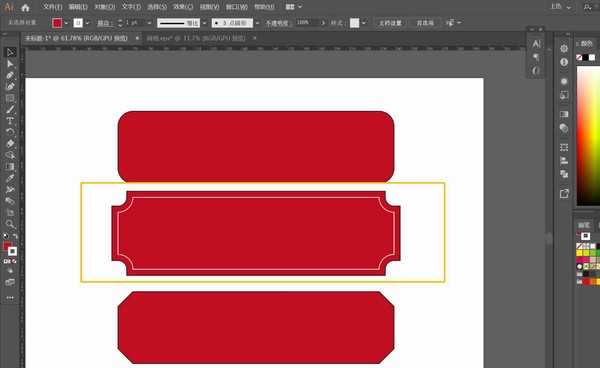The image size is (600, 368).
Task: Open the Edit Toolbar three-dots button
Action: point(10,297)
